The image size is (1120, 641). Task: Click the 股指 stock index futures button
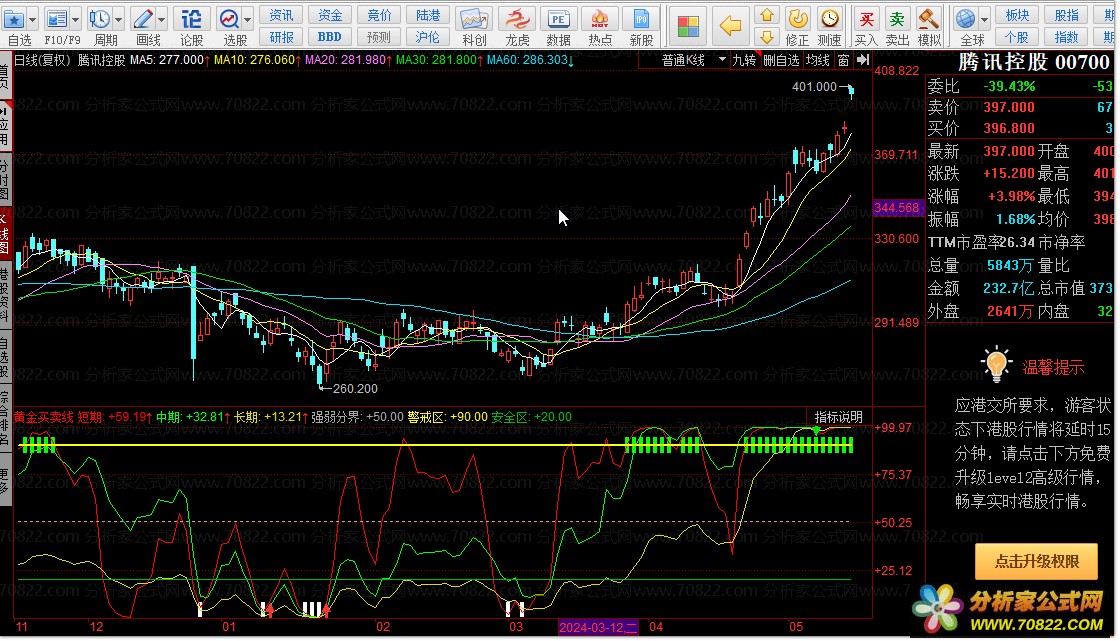(x=1066, y=15)
